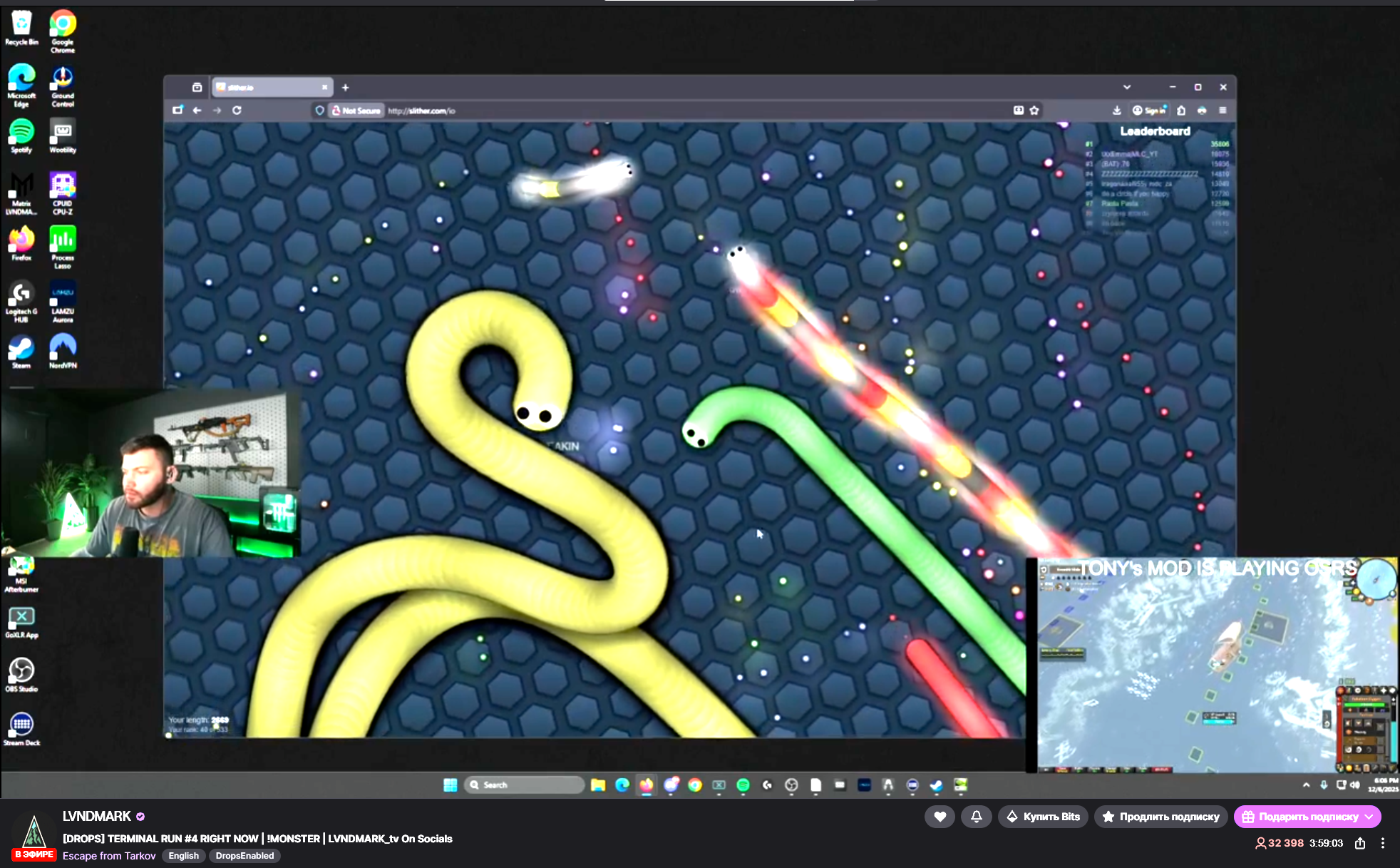
Task: Open the three-dot more options menu
Action: 1383,843
